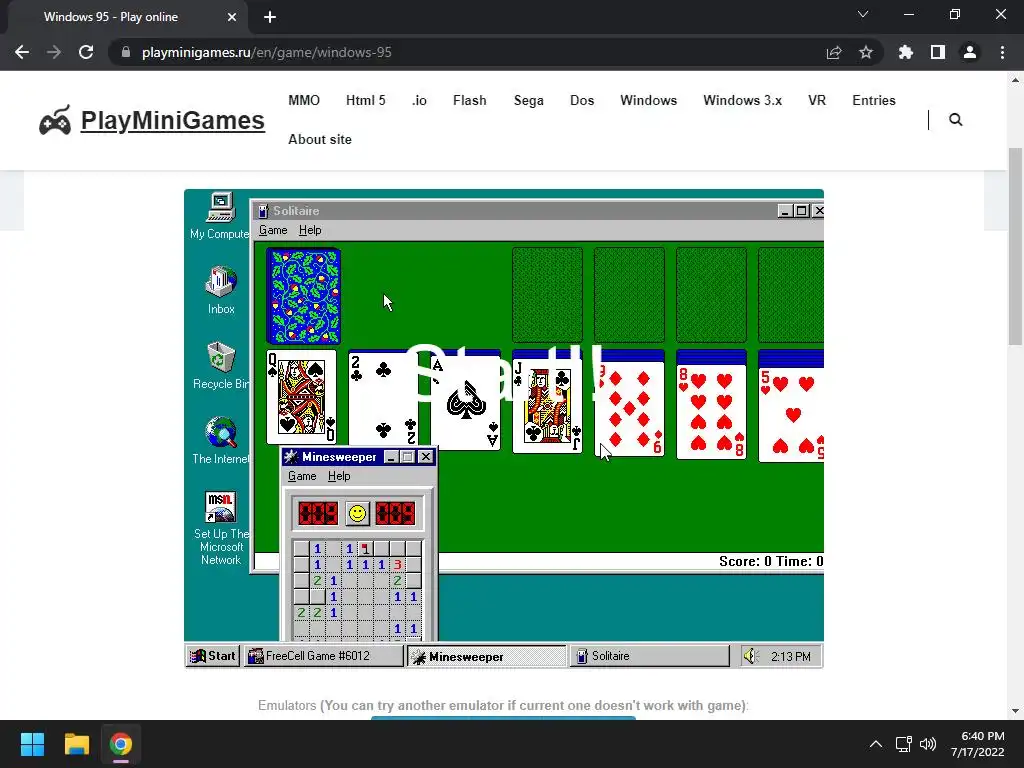
Task: Open Windows host Start menu button
Action: 32,744
